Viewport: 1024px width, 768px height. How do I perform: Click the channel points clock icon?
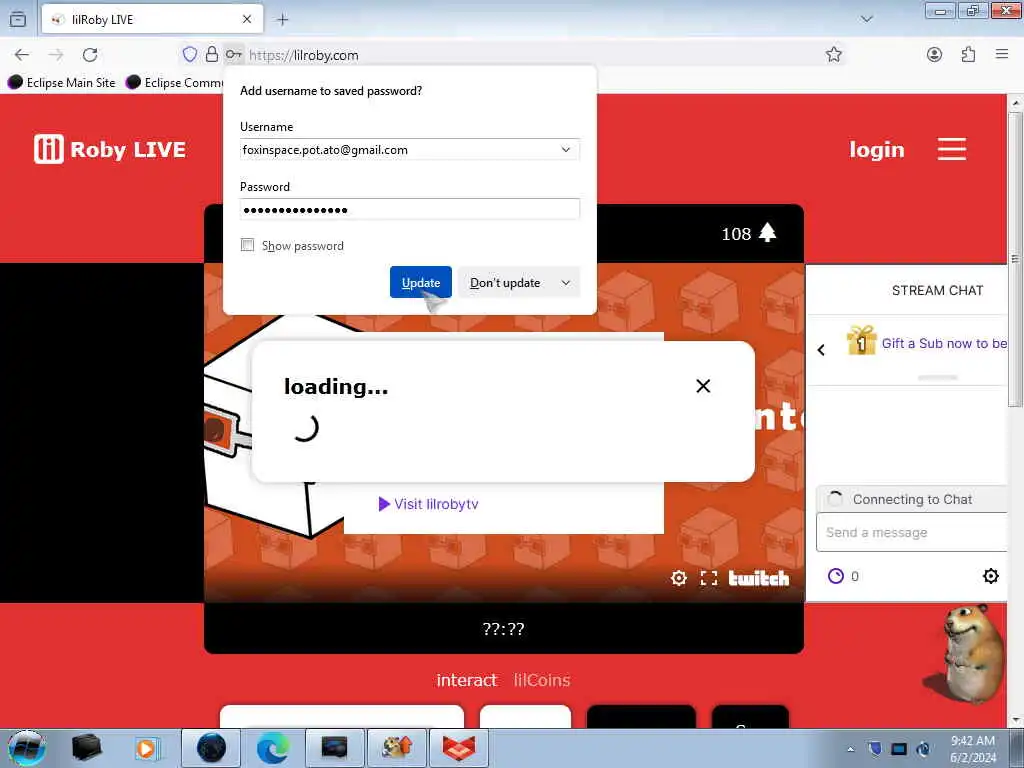click(x=835, y=576)
